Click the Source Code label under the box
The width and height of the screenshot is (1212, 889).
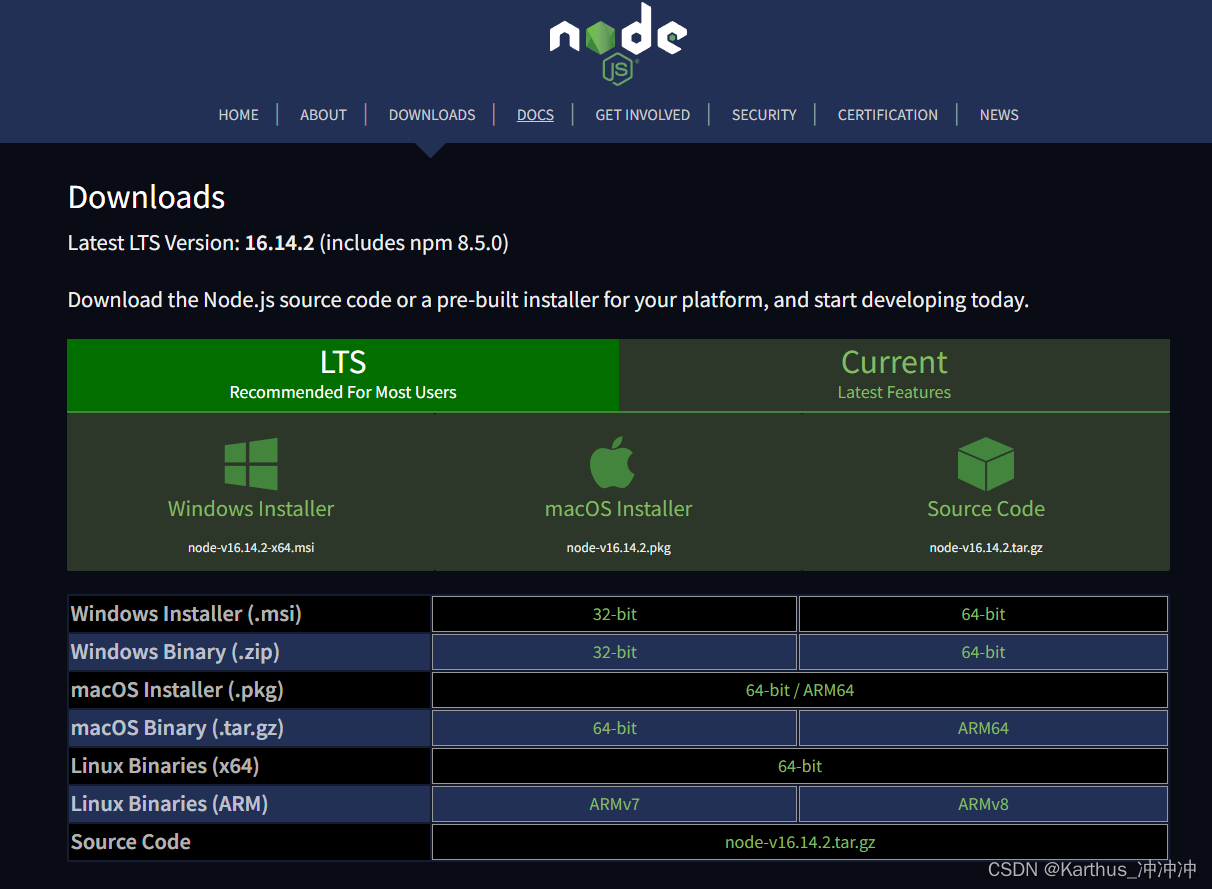(986, 509)
